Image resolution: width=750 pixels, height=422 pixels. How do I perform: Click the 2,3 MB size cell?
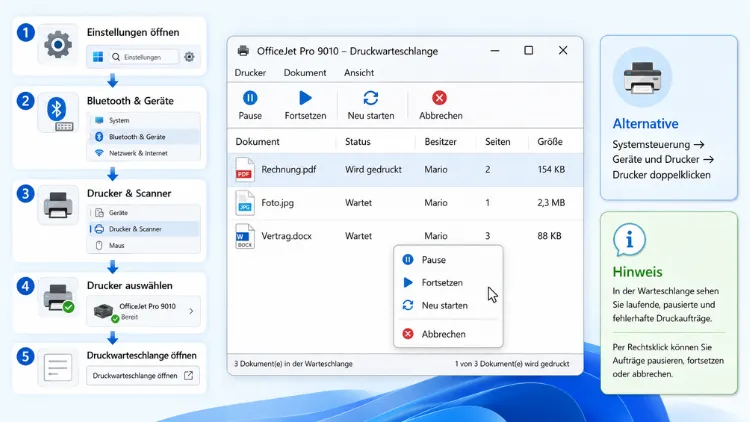pyautogui.click(x=551, y=202)
